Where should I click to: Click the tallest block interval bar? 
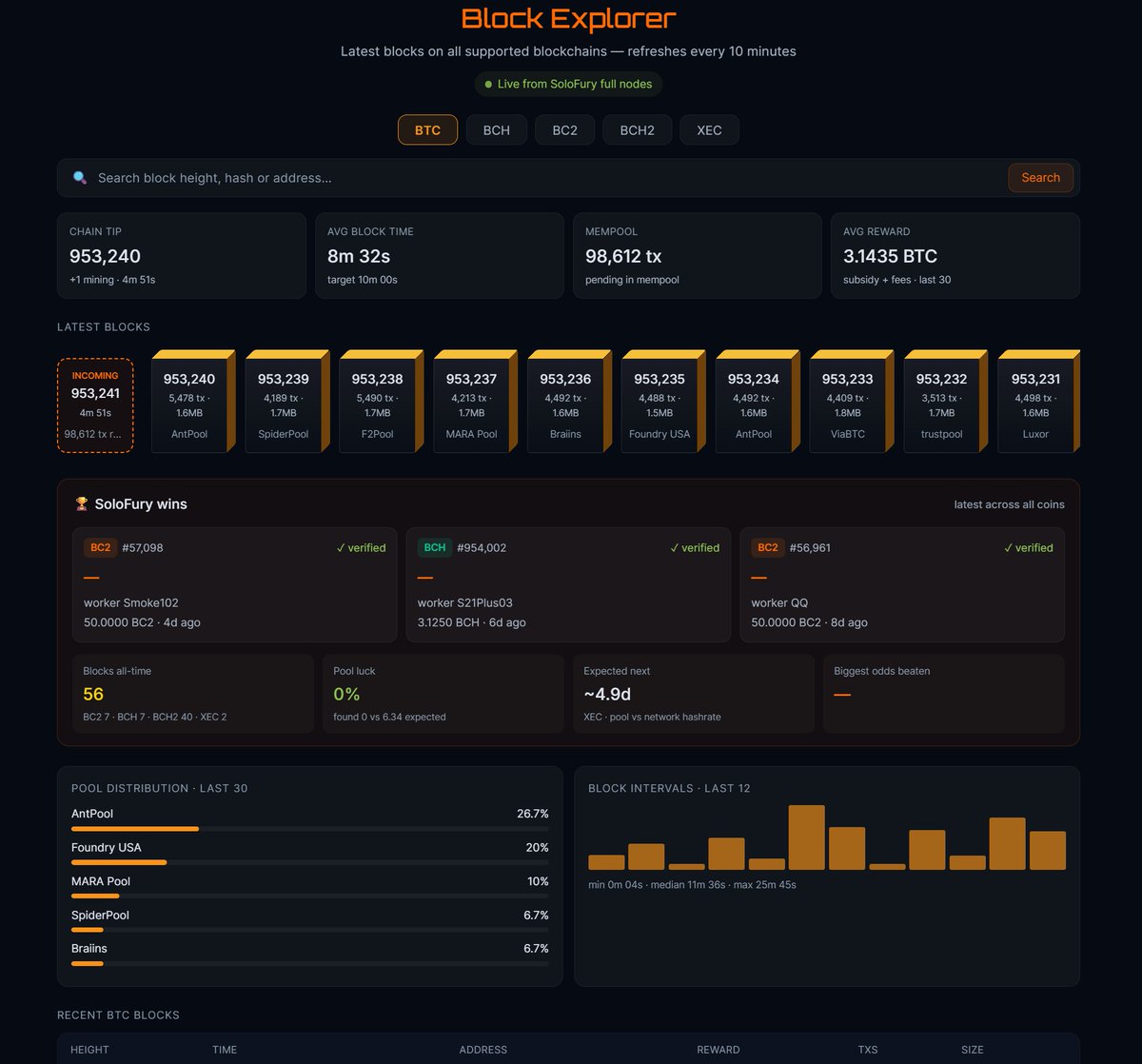click(x=806, y=837)
